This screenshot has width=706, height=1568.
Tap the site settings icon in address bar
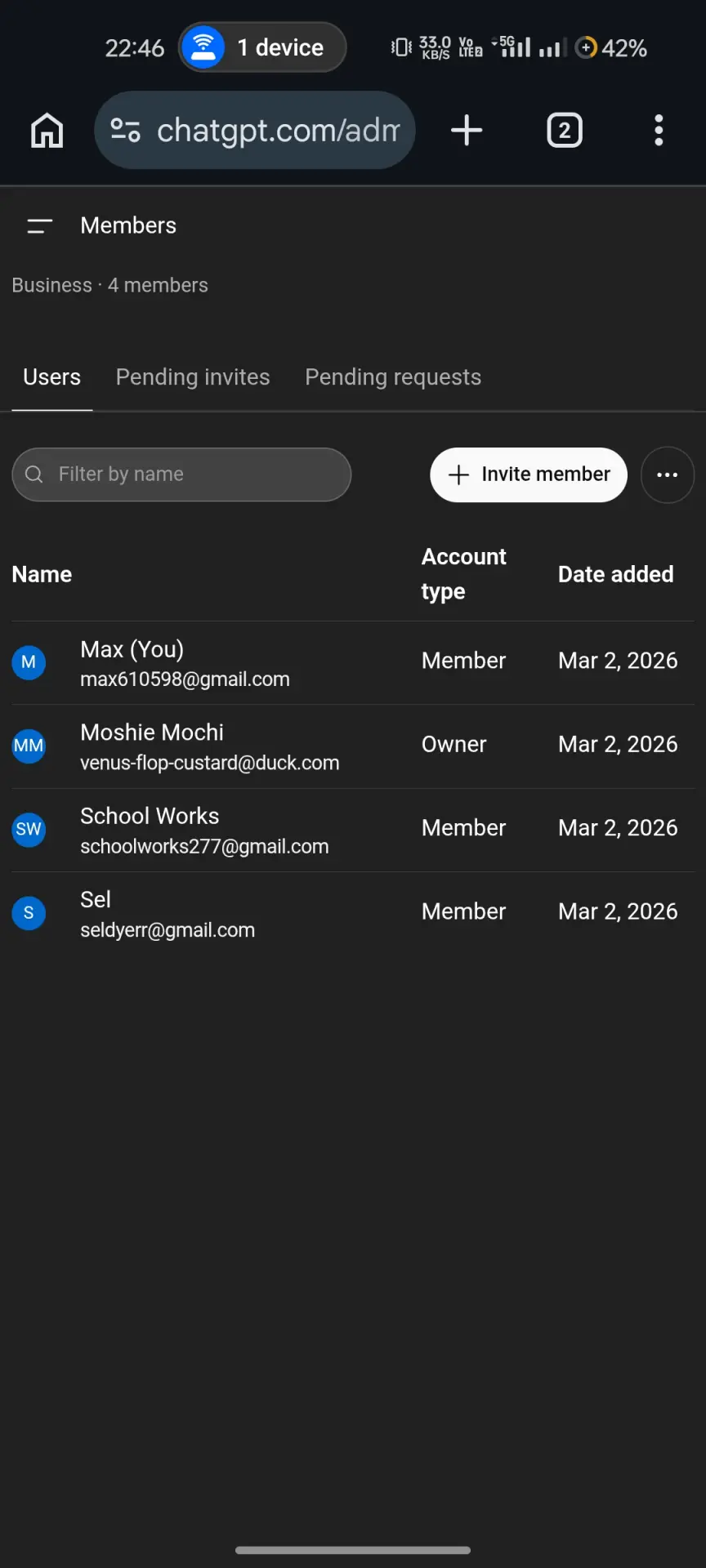tap(125, 131)
